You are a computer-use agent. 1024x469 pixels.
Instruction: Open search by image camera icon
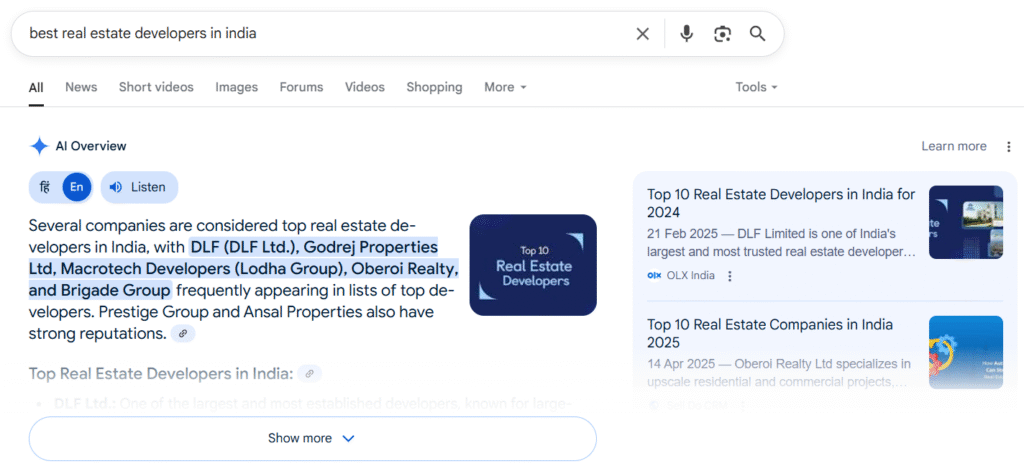(x=722, y=34)
